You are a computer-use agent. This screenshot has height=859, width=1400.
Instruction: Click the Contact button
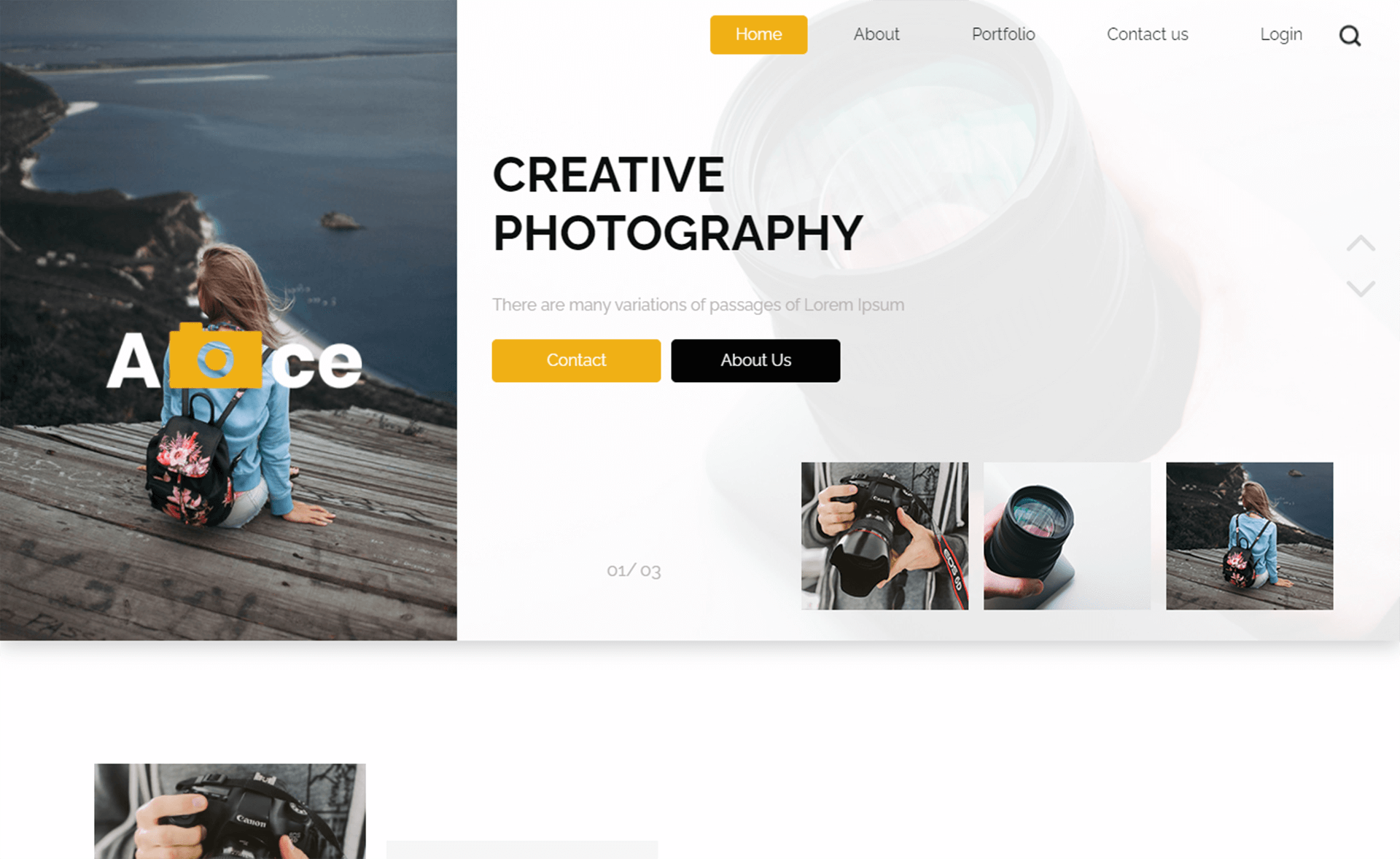[x=575, y=360]
